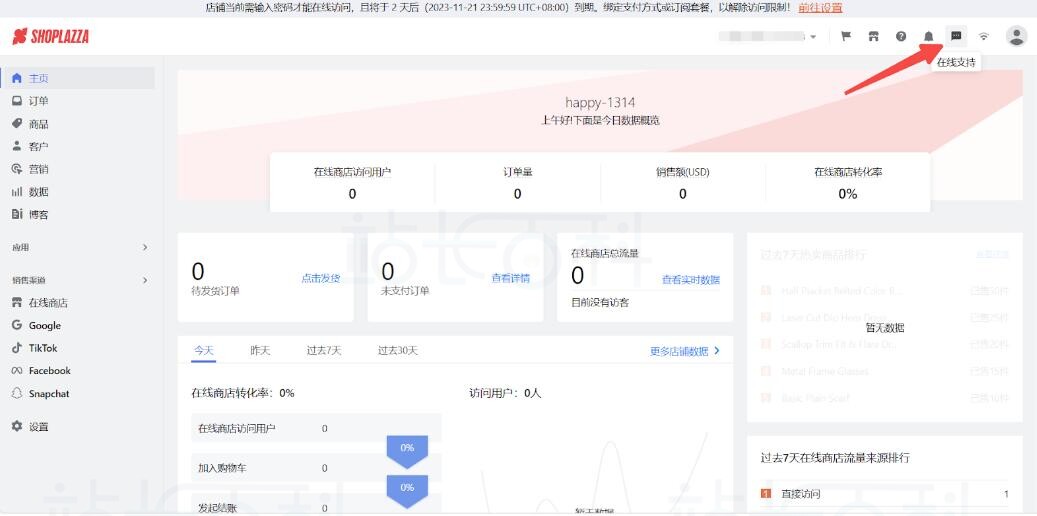
Task: Go to 主页 in the sidebar
Action: tap(78, 78)
